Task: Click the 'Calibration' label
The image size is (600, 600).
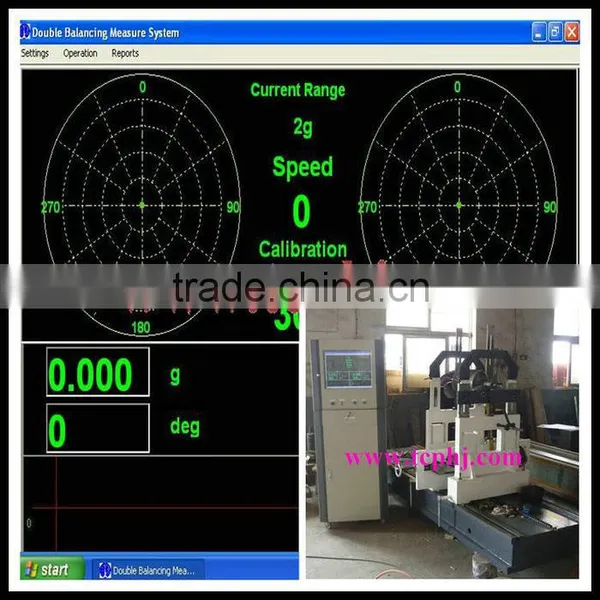Action: coord(303,249)
